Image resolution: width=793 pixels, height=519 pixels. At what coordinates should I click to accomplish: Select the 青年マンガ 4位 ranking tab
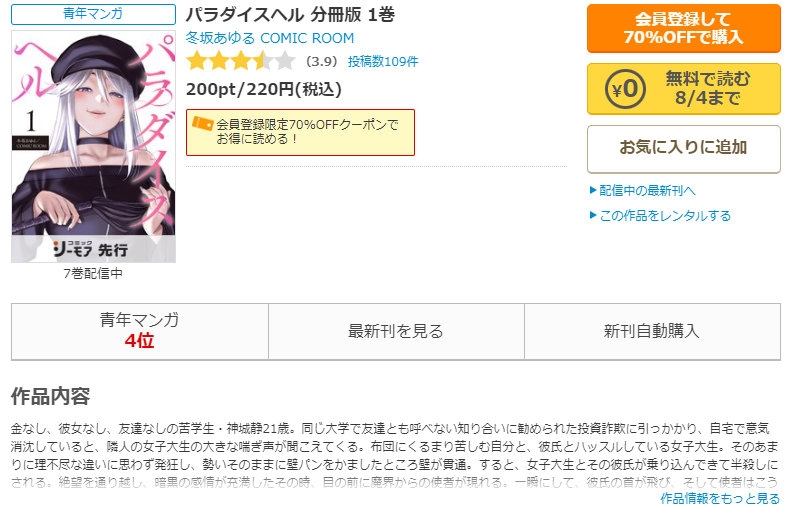click(x=140, y=331)
